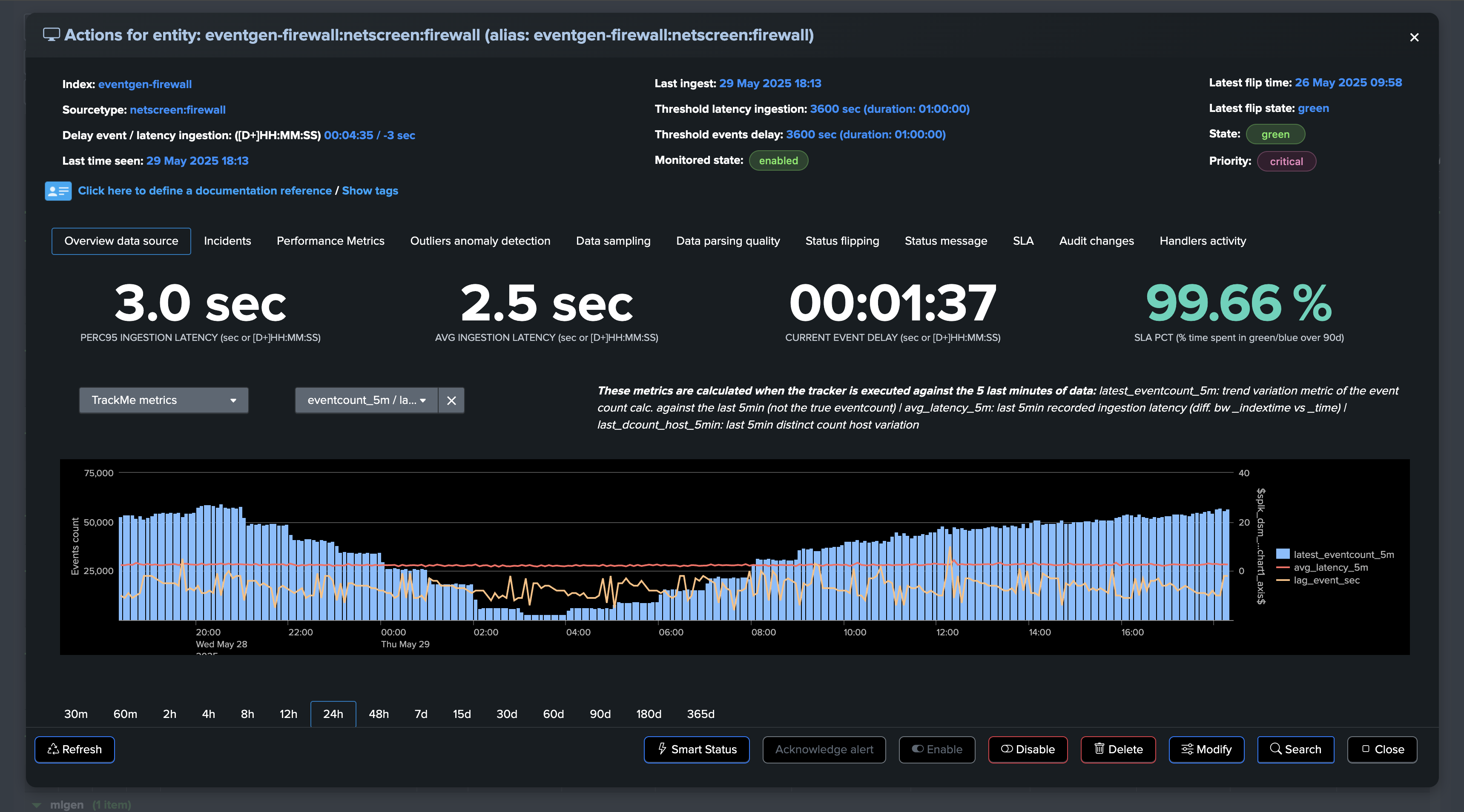Collapse the mlgen group row

(x=37, y=805)
